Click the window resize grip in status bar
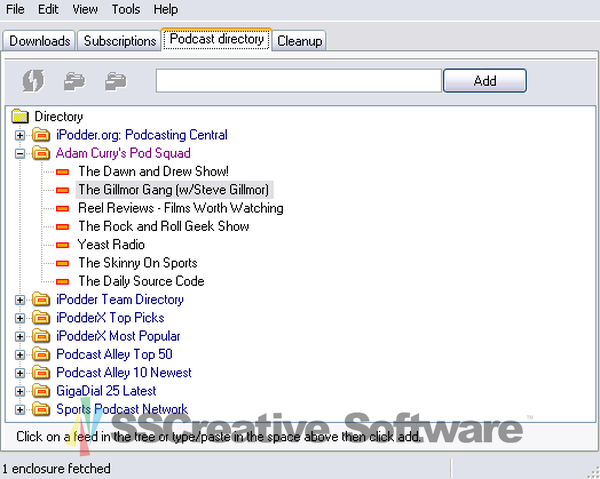600x479 pixels. 593,472
